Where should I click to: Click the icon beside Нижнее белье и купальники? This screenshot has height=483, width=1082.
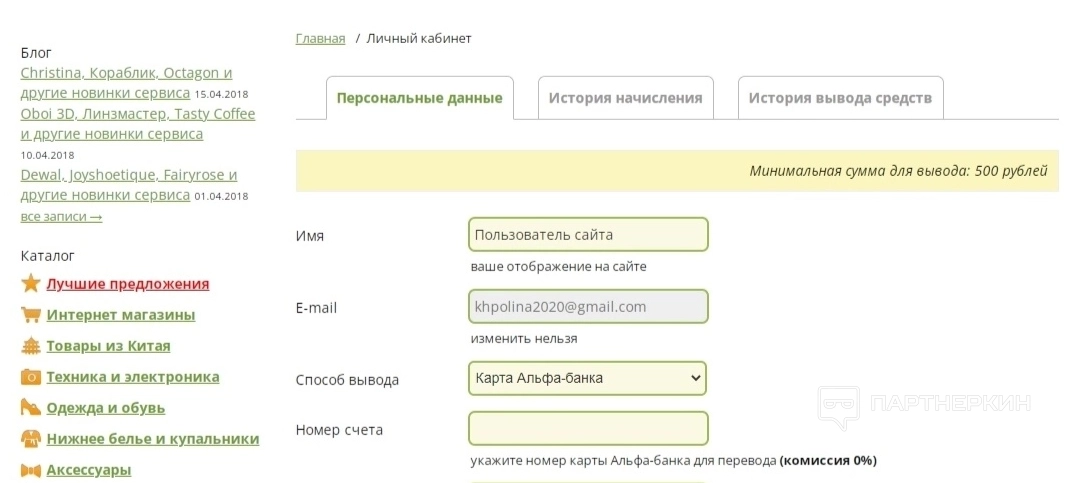[30, 439]
